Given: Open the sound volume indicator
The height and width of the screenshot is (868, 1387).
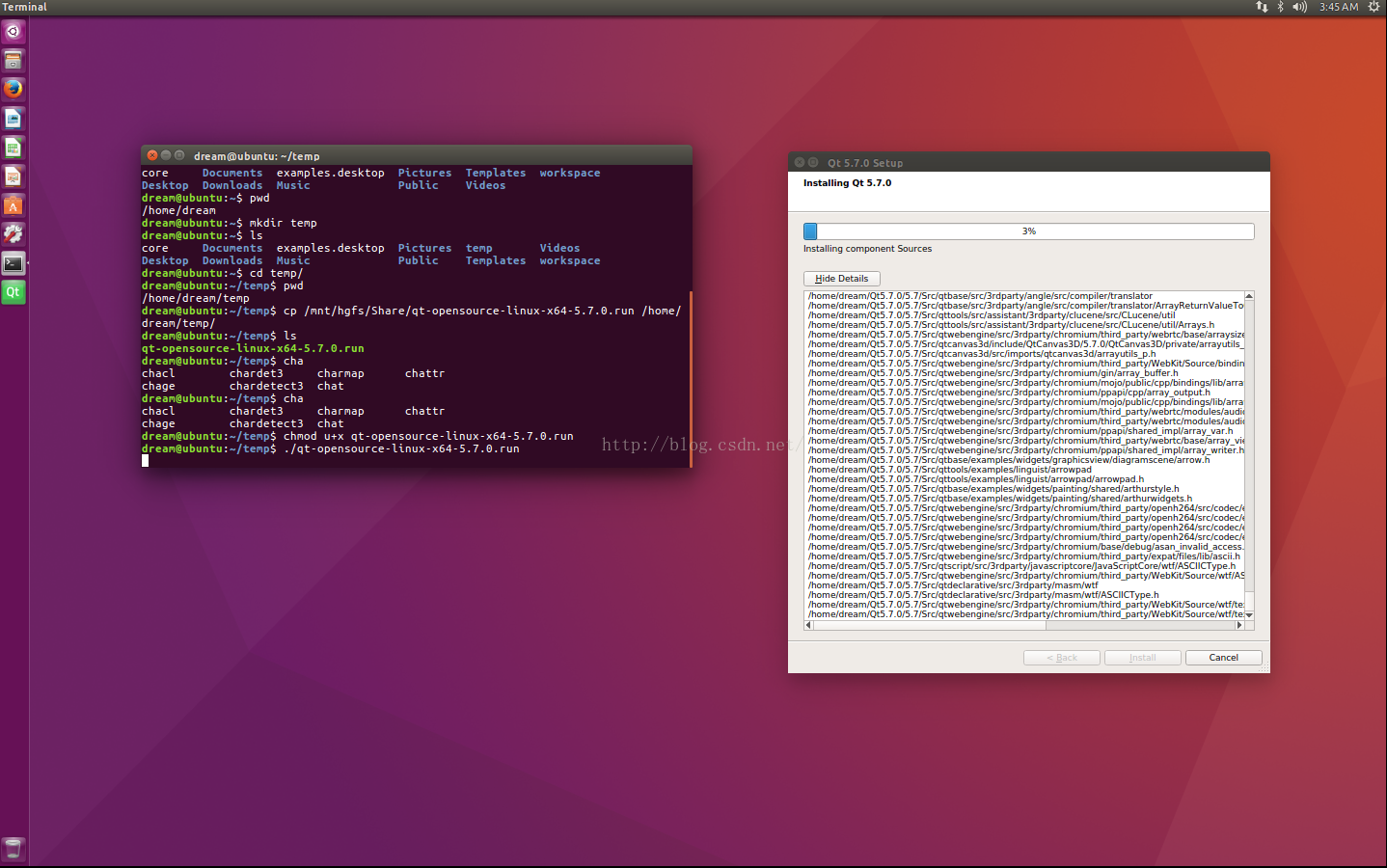Looking at the screenshot, I should [x=1300, y=7].
